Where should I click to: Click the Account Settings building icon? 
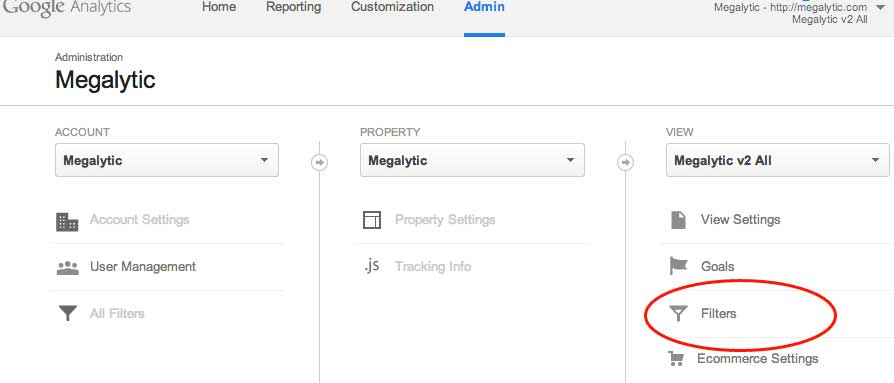coord(67,222)
